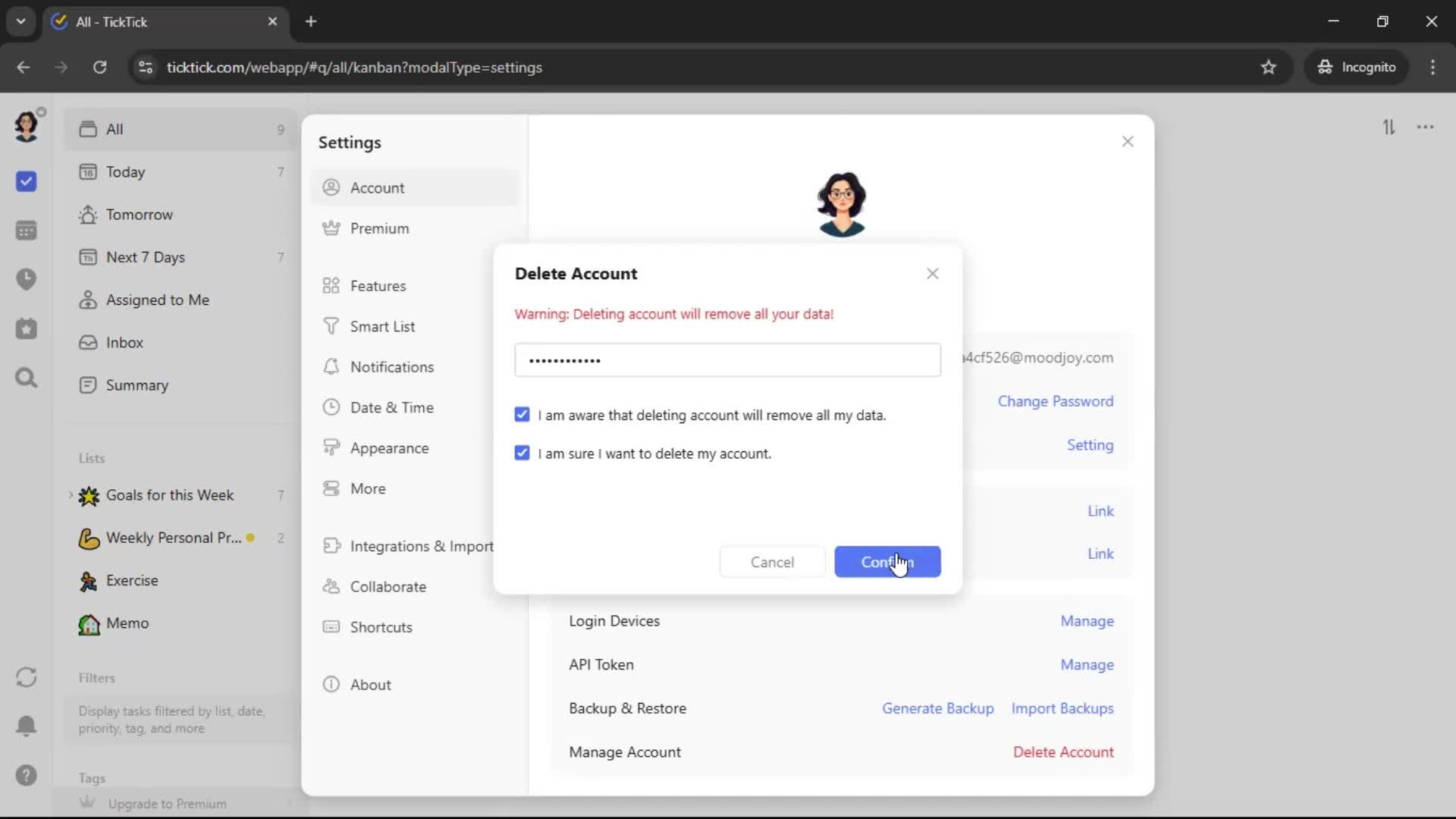Open the Pomodoro focus clock icon
Viewport: 1456px width, 819px height.
[26, 279]
